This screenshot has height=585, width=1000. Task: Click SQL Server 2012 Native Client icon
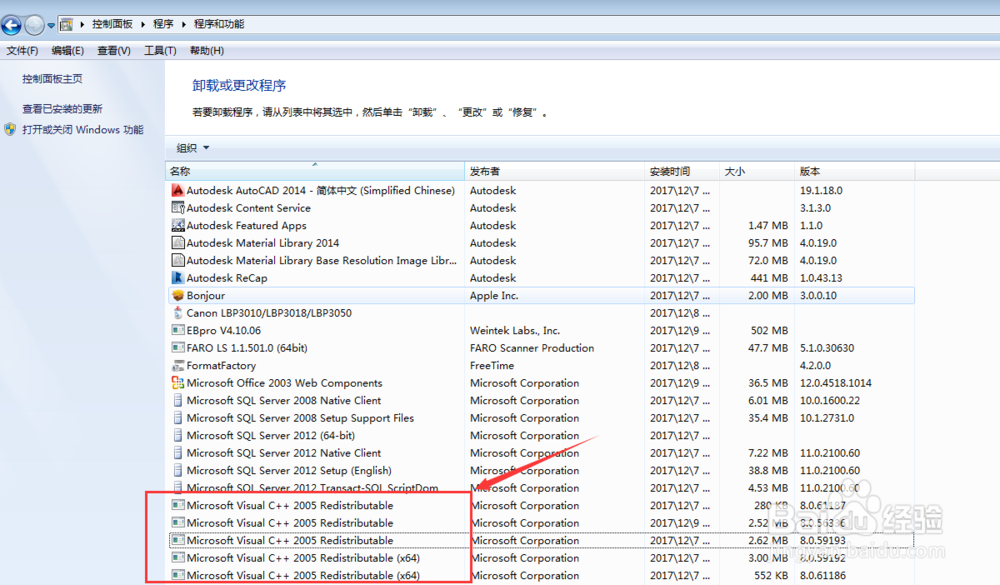[x=178, y=453]
